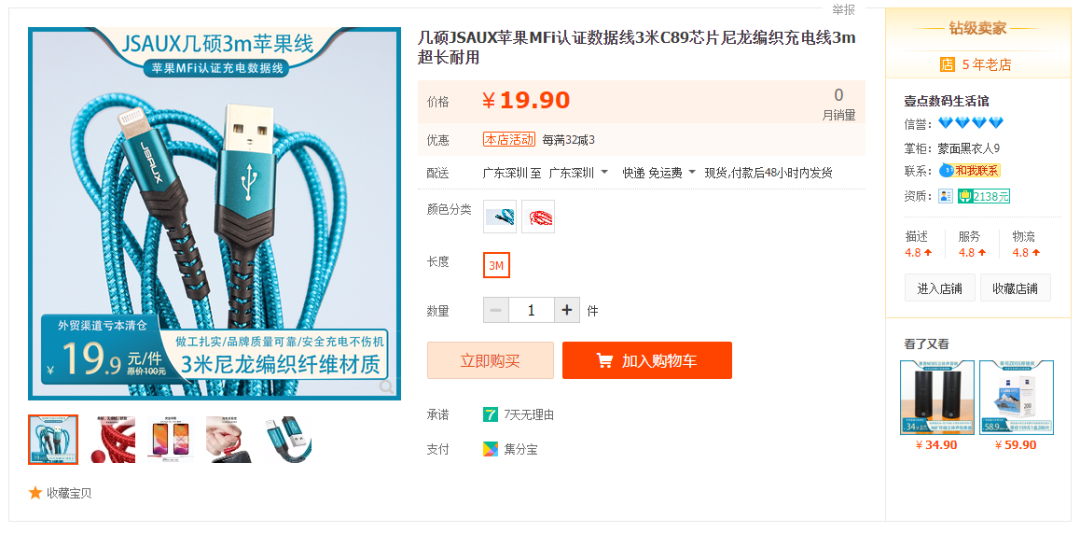Decrease quantity with the minus button
The image size is (1080, 533).
tap(496, 310)
